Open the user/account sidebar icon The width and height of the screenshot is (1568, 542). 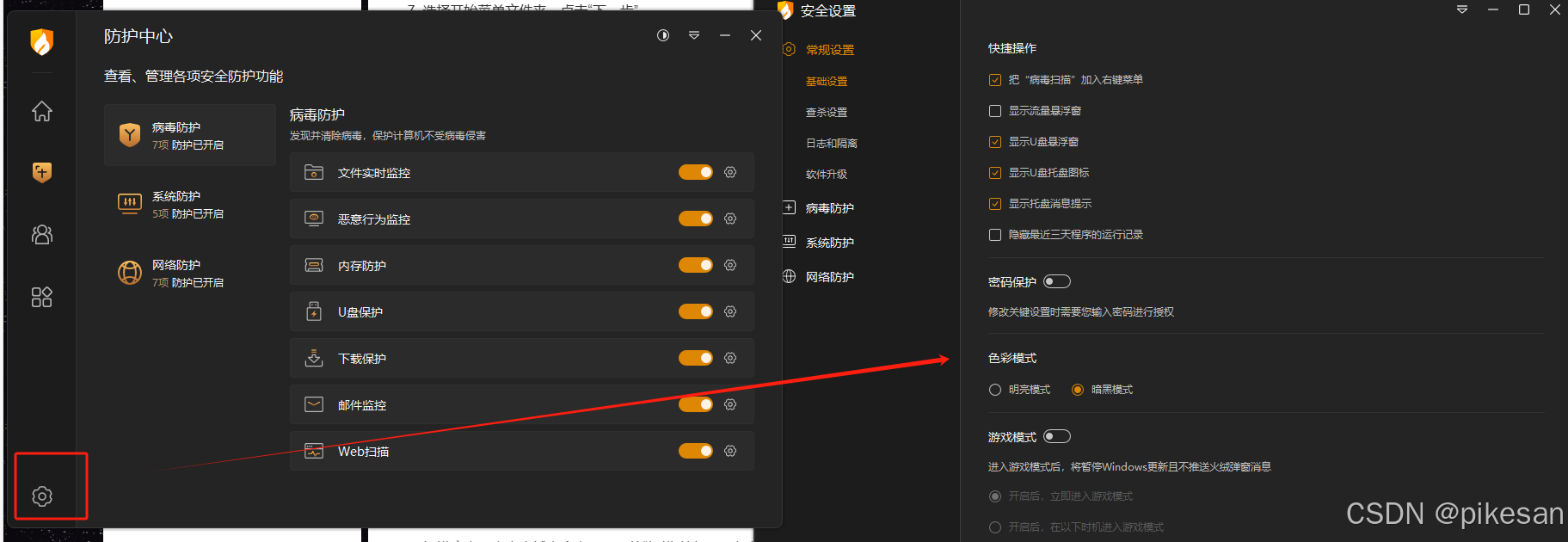coord(41,234)
